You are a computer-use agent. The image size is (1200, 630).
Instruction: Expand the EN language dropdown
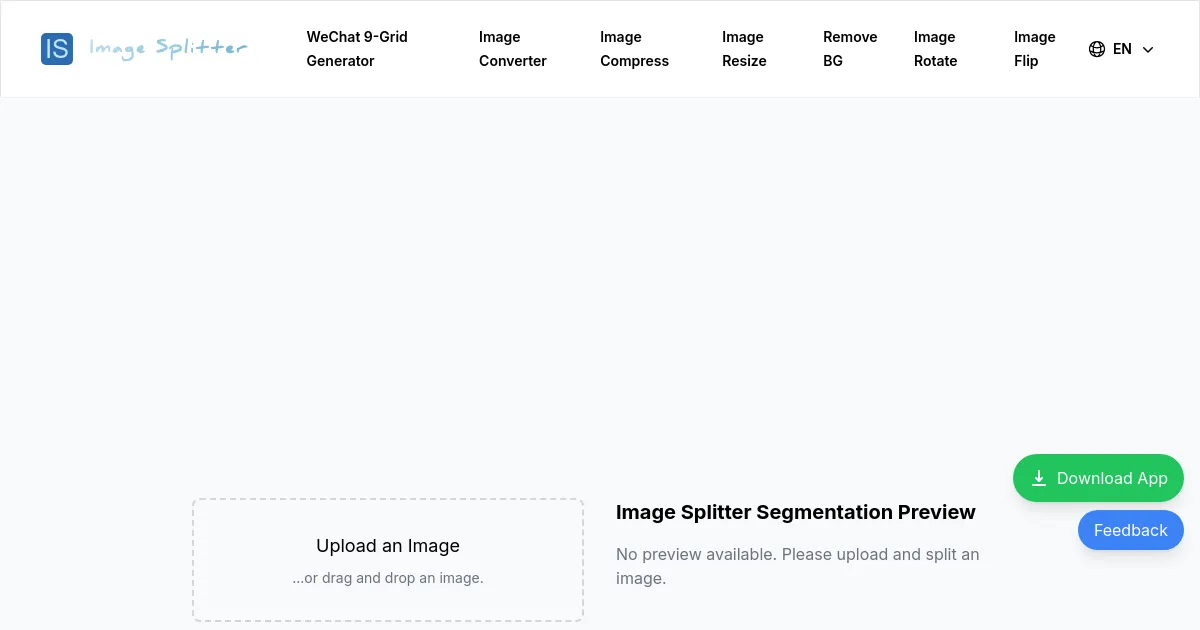tap(1122, 48)
